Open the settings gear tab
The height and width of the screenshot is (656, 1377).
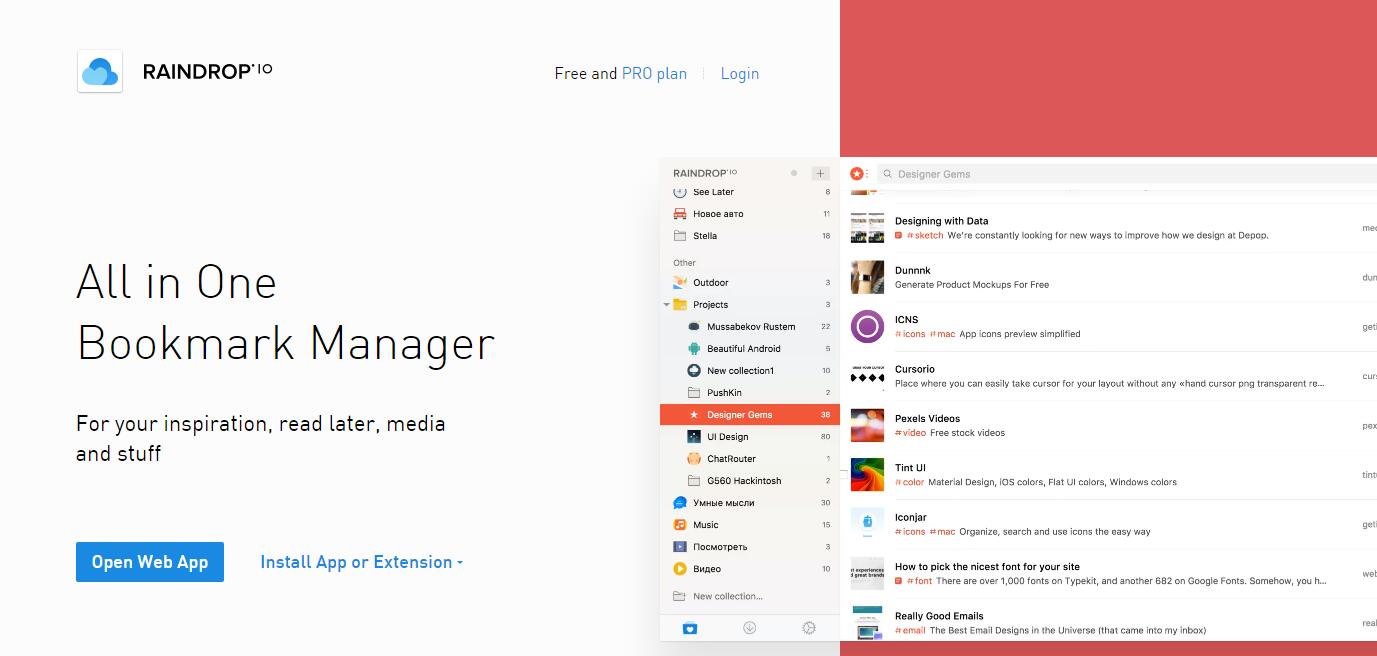click(x=809, y=628)
